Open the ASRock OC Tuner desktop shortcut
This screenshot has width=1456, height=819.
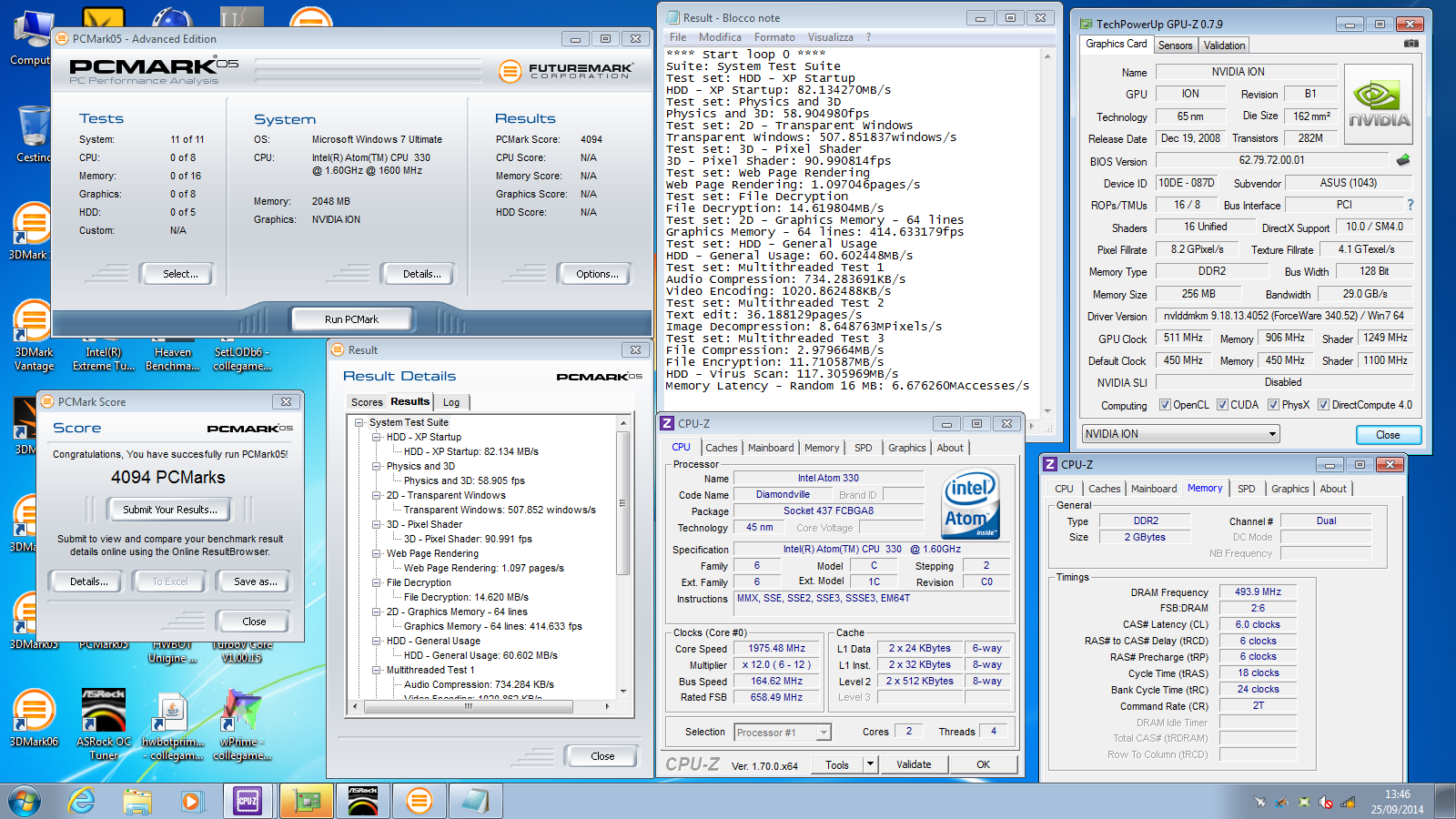pos(104,724)
